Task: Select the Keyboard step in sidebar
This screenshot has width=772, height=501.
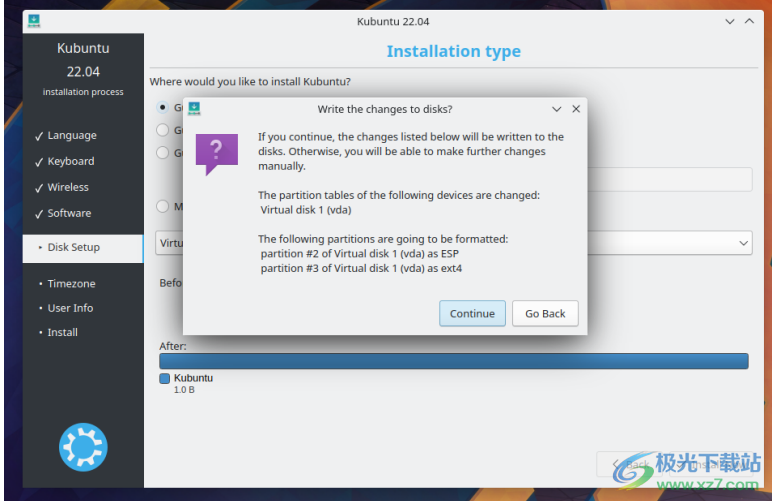Action: pos(71,161)
